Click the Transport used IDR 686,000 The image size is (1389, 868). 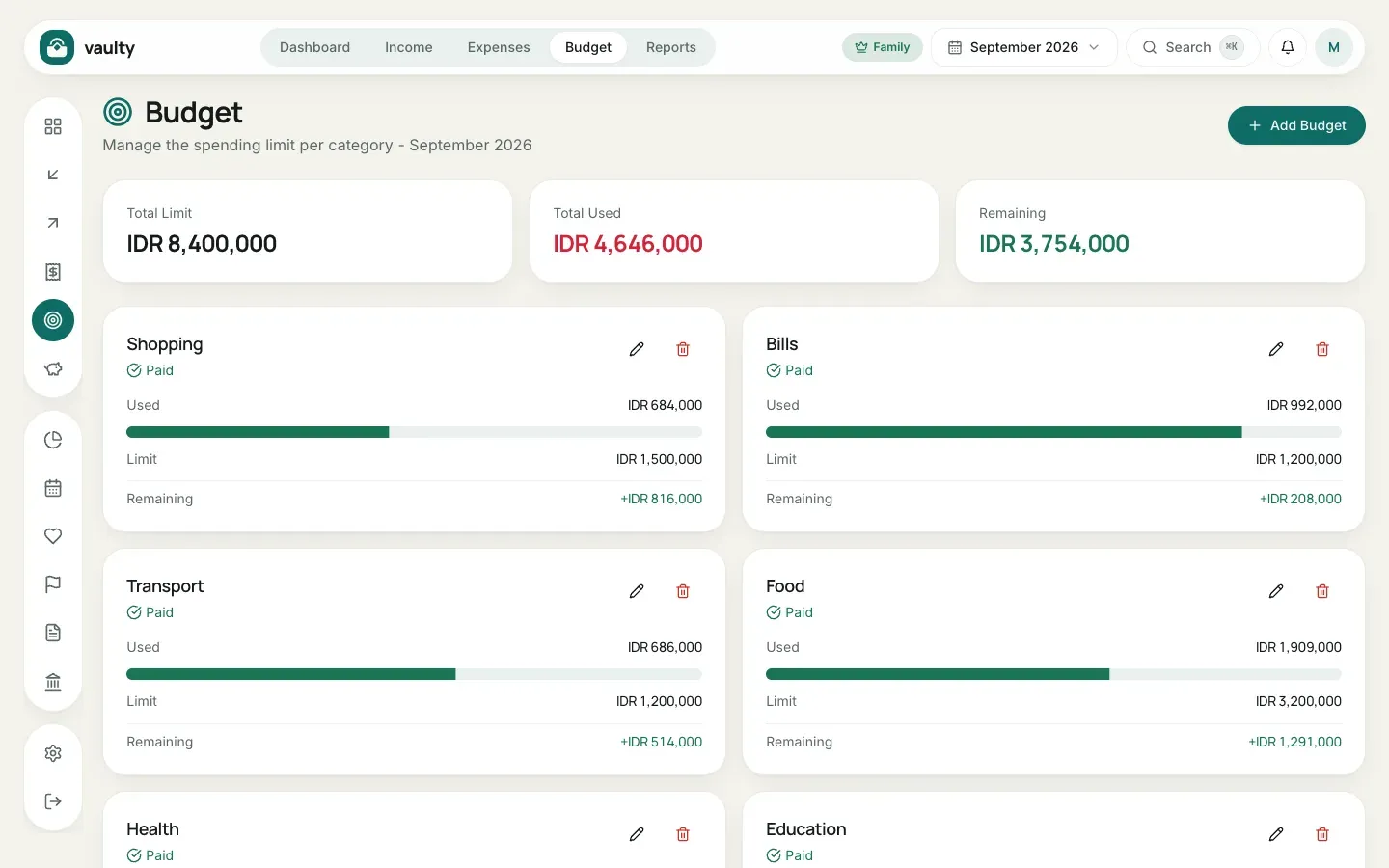pyautogui.click(x=665, y=647)
